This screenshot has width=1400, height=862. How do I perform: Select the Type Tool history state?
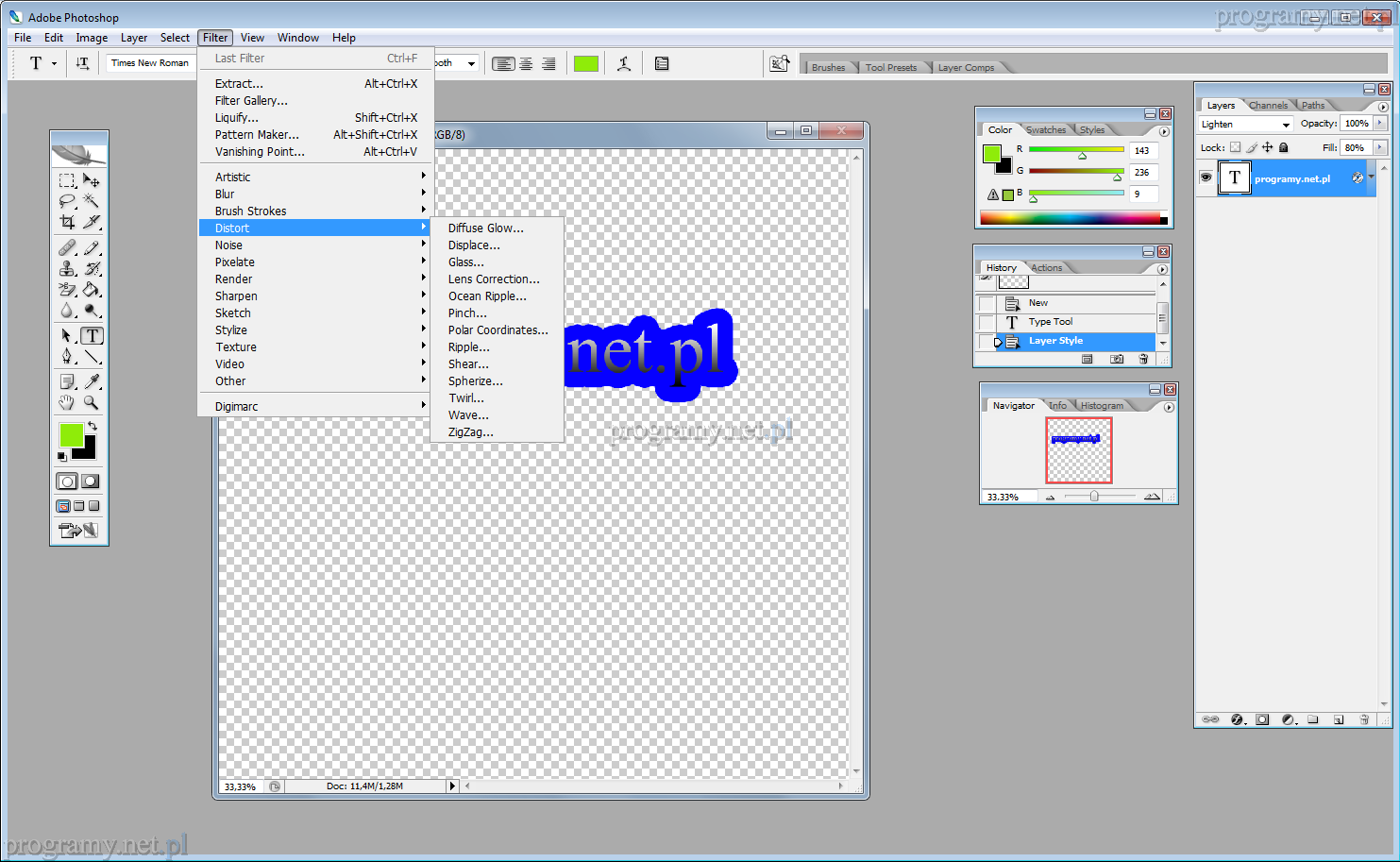(x=1050, y=322)
